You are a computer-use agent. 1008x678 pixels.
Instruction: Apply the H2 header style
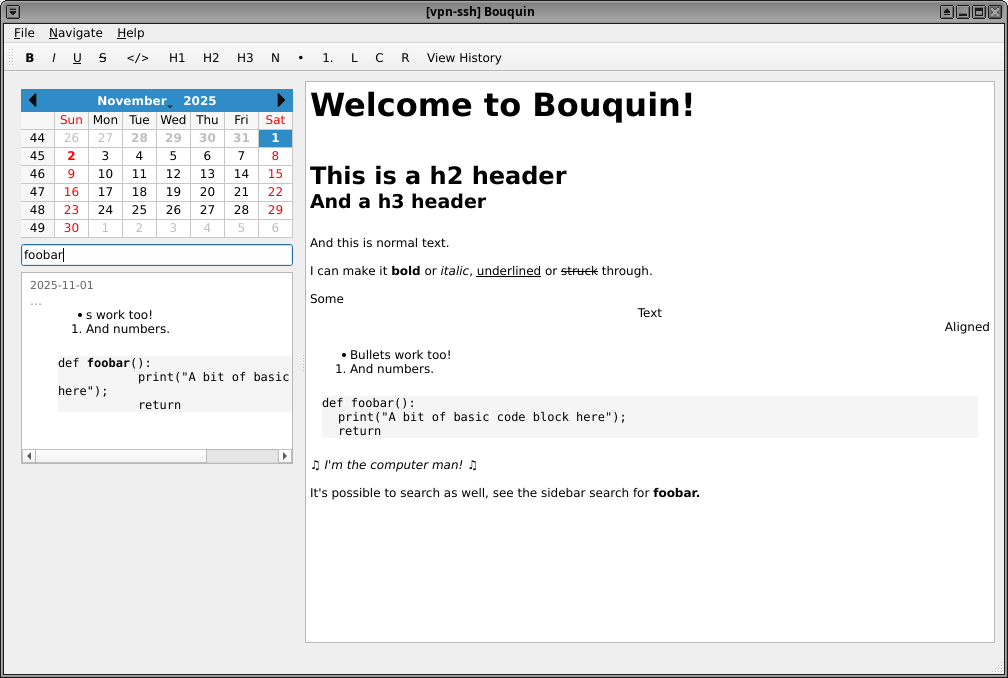(x=211, y=57)
